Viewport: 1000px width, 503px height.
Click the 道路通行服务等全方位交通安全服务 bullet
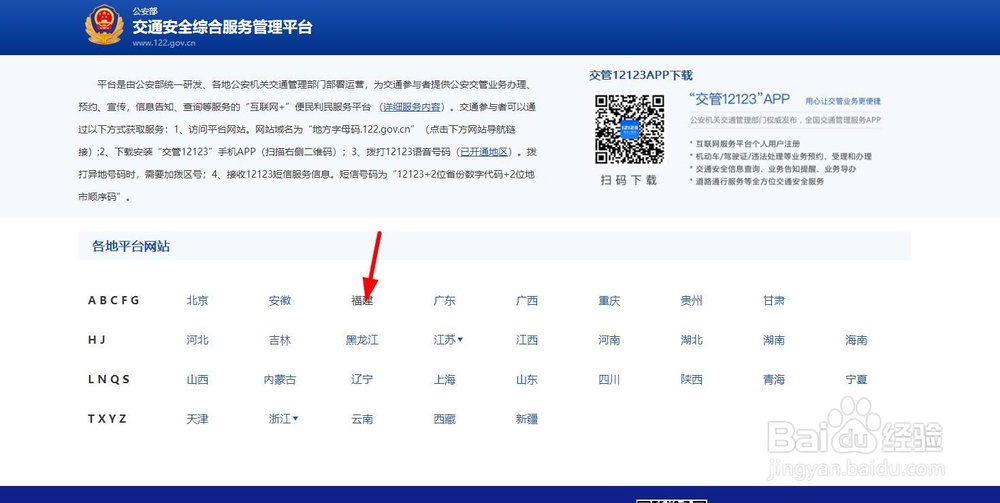pyautogui.click(x=756, y=182)
